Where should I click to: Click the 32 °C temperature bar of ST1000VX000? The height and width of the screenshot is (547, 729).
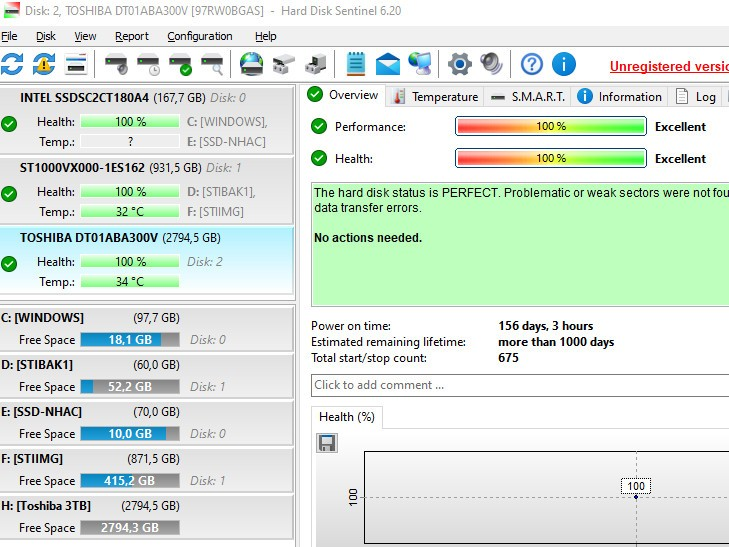tap(130, 211)
